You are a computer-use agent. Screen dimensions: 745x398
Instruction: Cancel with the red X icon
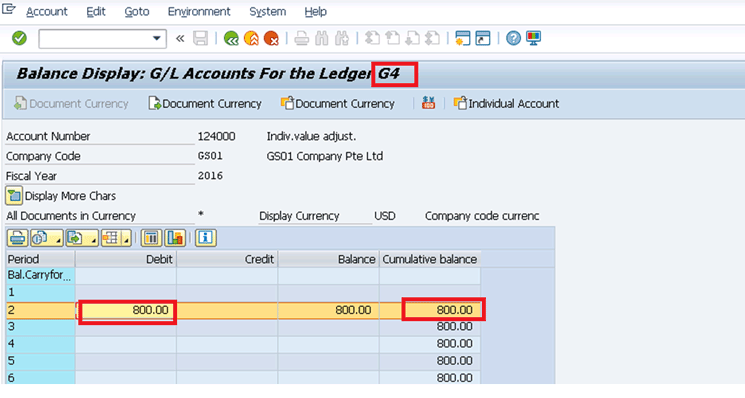pyautogui.click(x=271, y=38)
